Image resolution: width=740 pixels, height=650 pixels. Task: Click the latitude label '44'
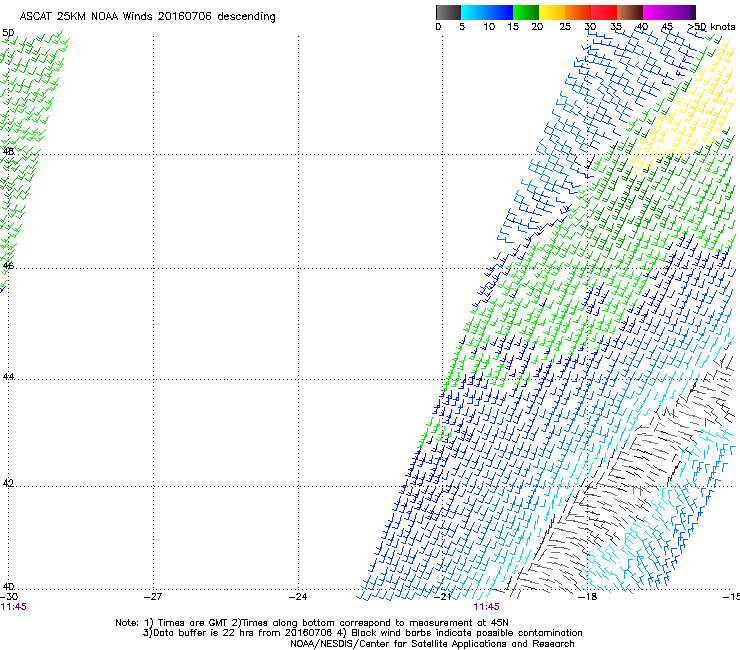(8, 377)
